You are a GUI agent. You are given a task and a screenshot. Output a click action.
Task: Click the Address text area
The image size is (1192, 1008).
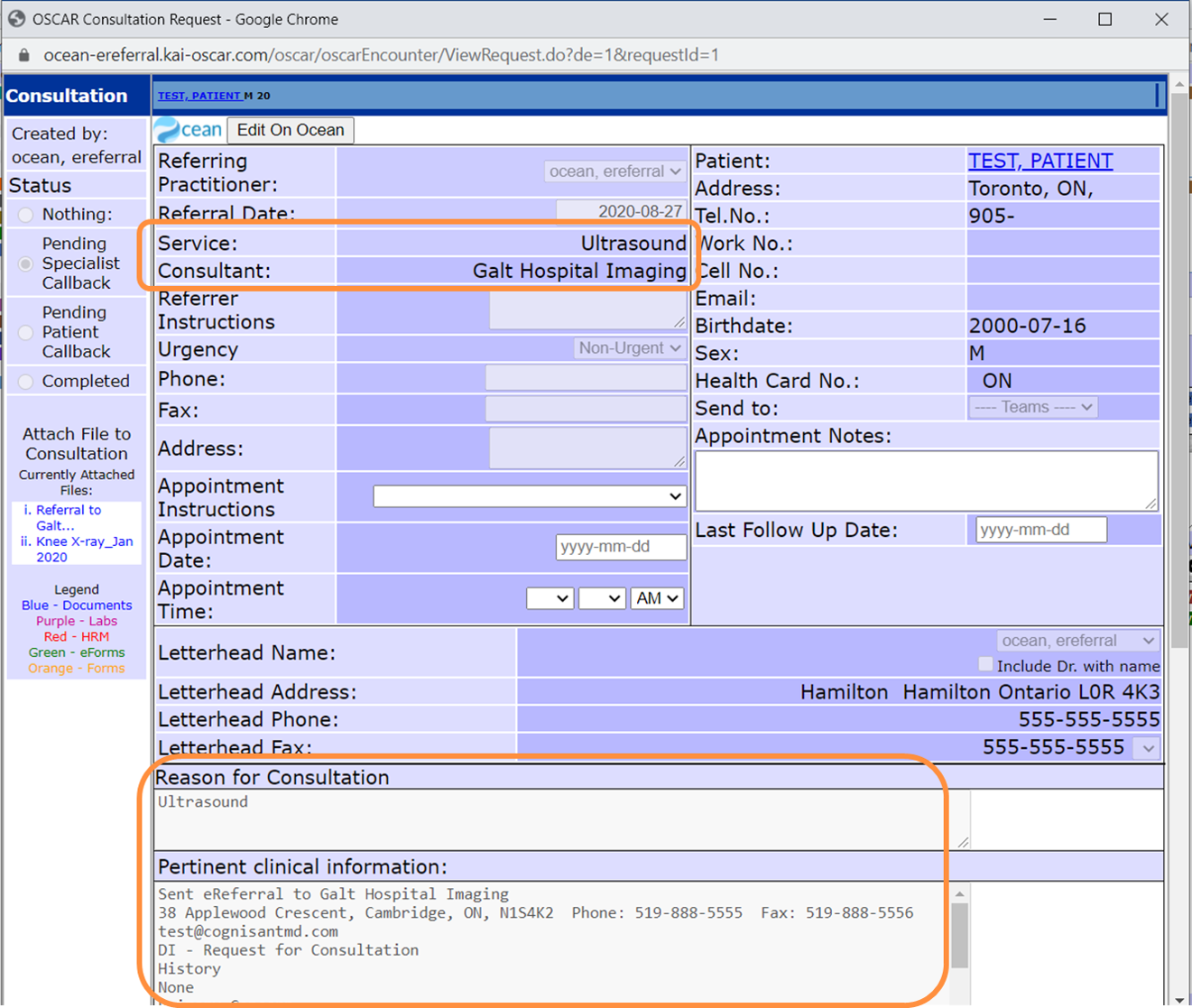click(587, 449)
